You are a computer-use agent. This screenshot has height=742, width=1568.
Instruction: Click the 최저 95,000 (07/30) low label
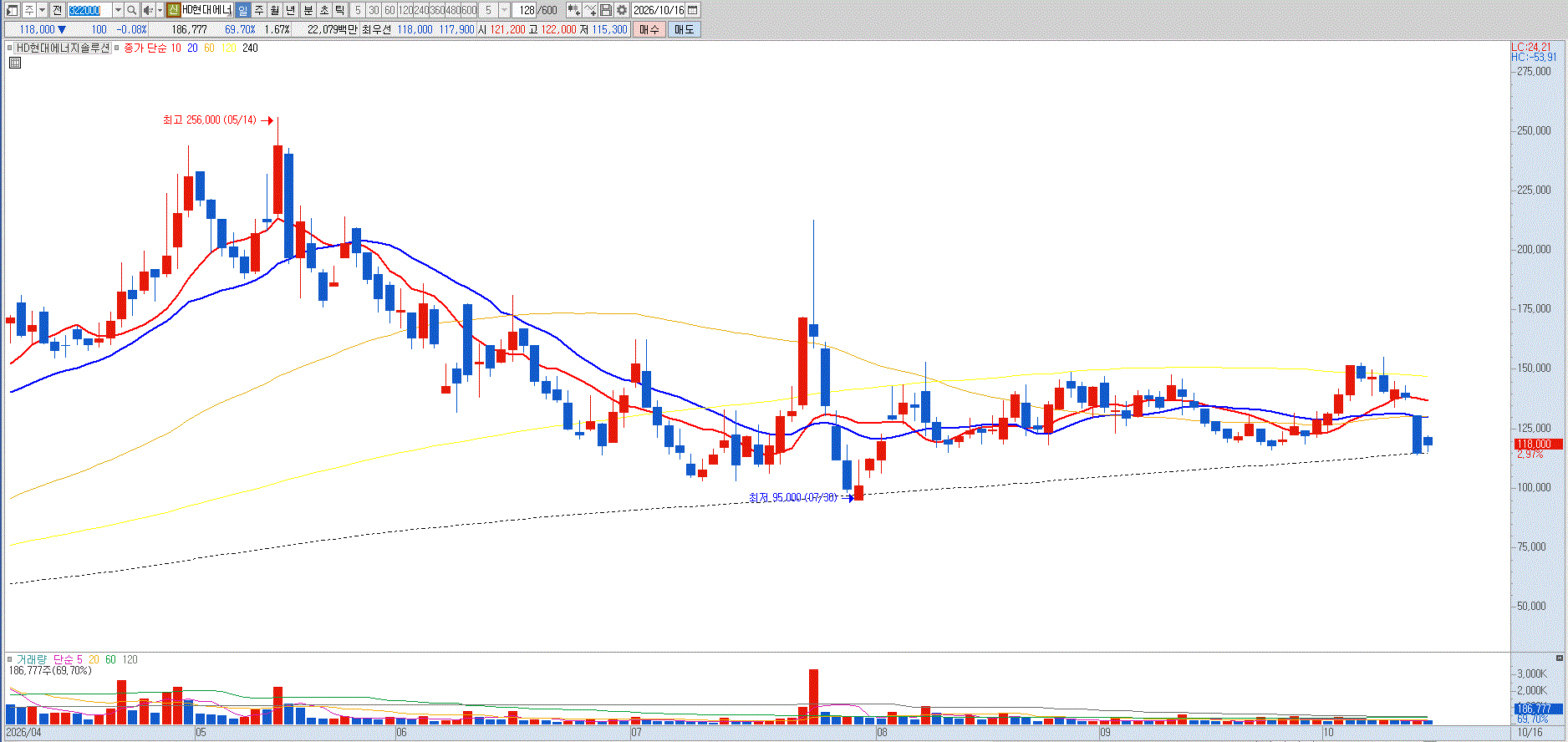point(793,497)
